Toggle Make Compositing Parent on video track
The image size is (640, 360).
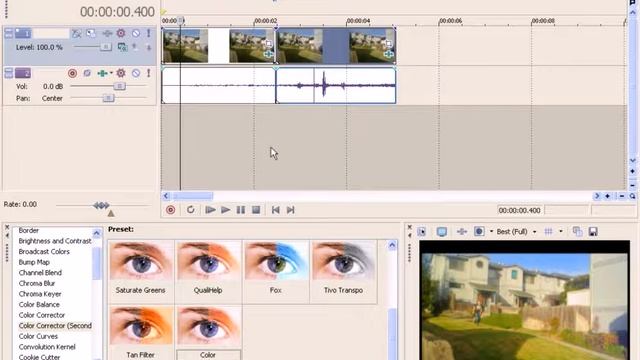(134, 47)
